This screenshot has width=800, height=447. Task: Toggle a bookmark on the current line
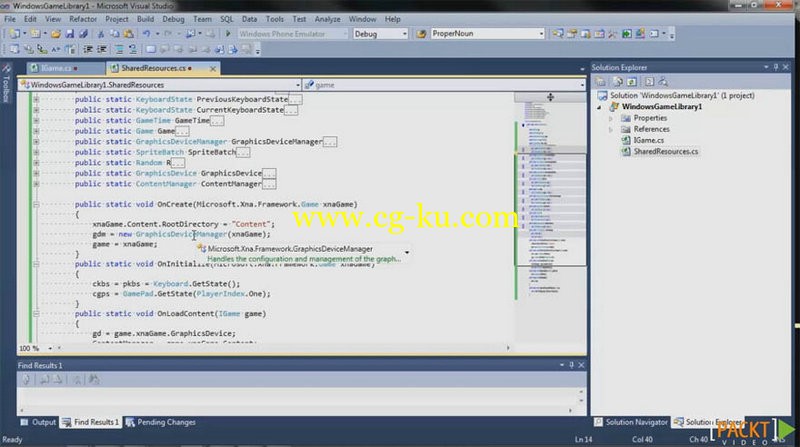(x=151, y=49)
